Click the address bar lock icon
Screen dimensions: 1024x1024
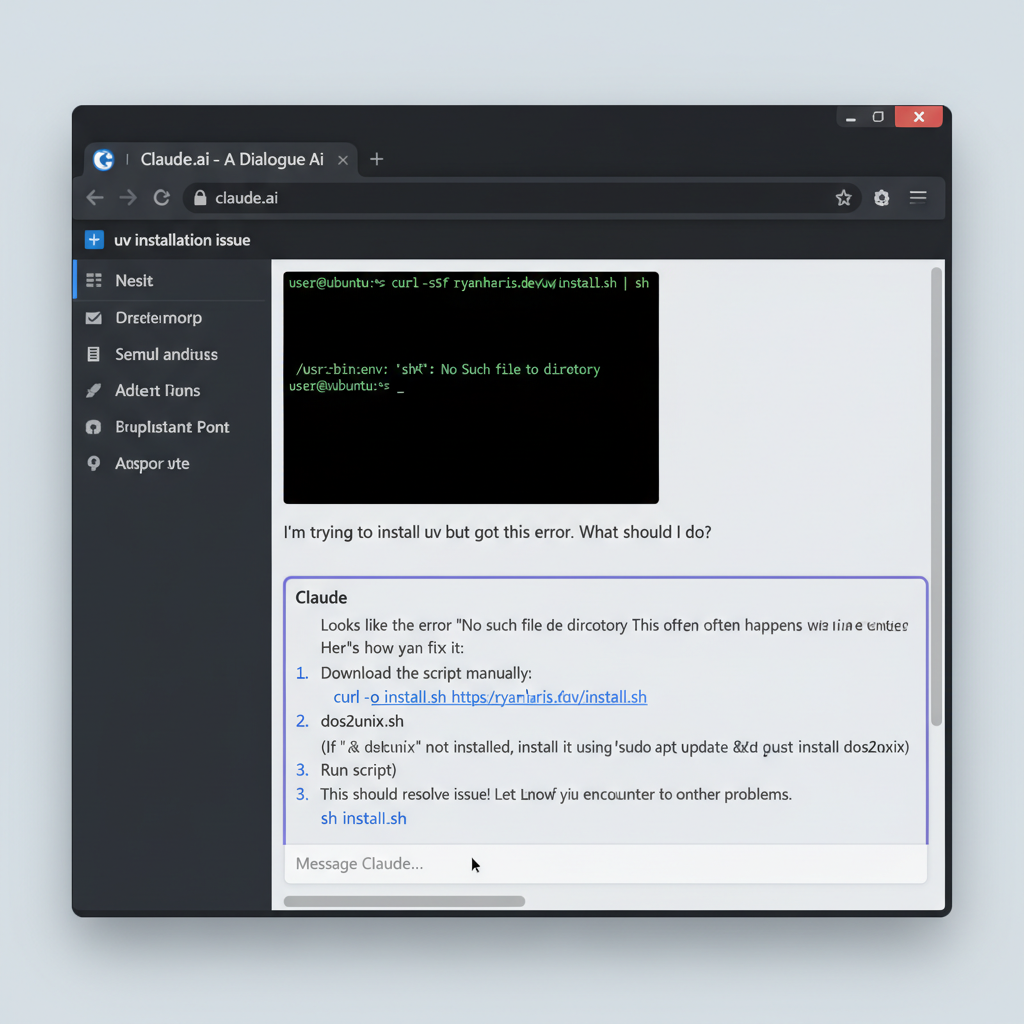click(x=200, y=198)
